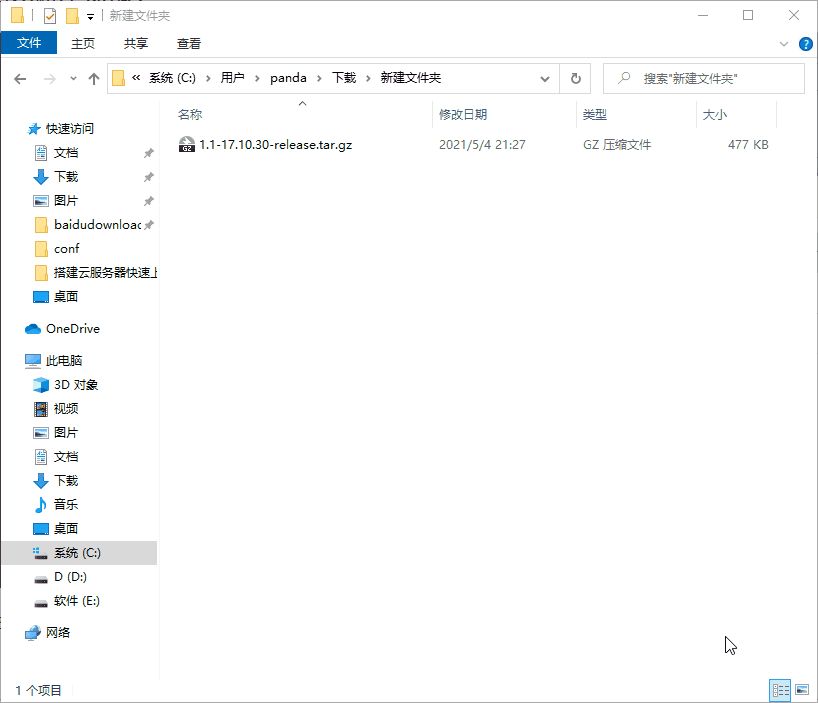The image size is (818, 703).
Task: Go up one folder level arrow
Action: click(94, 79)
